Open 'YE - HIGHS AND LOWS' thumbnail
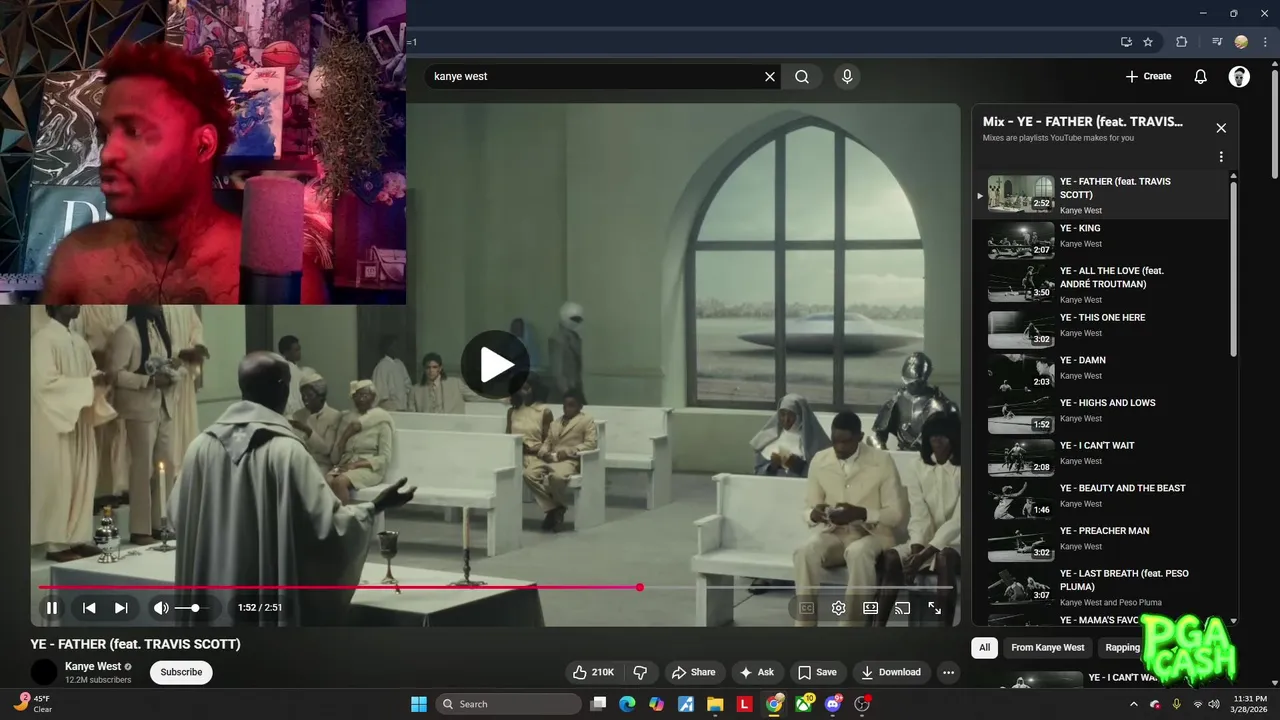This screenshot has height=720, width=1280. (x=1021, y=414)
